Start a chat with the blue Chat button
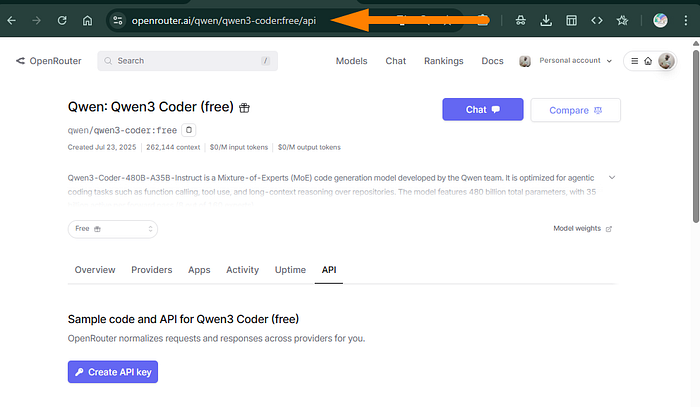Image resolution: width=700 pixels, height=407 pixels. click(483, 109)
